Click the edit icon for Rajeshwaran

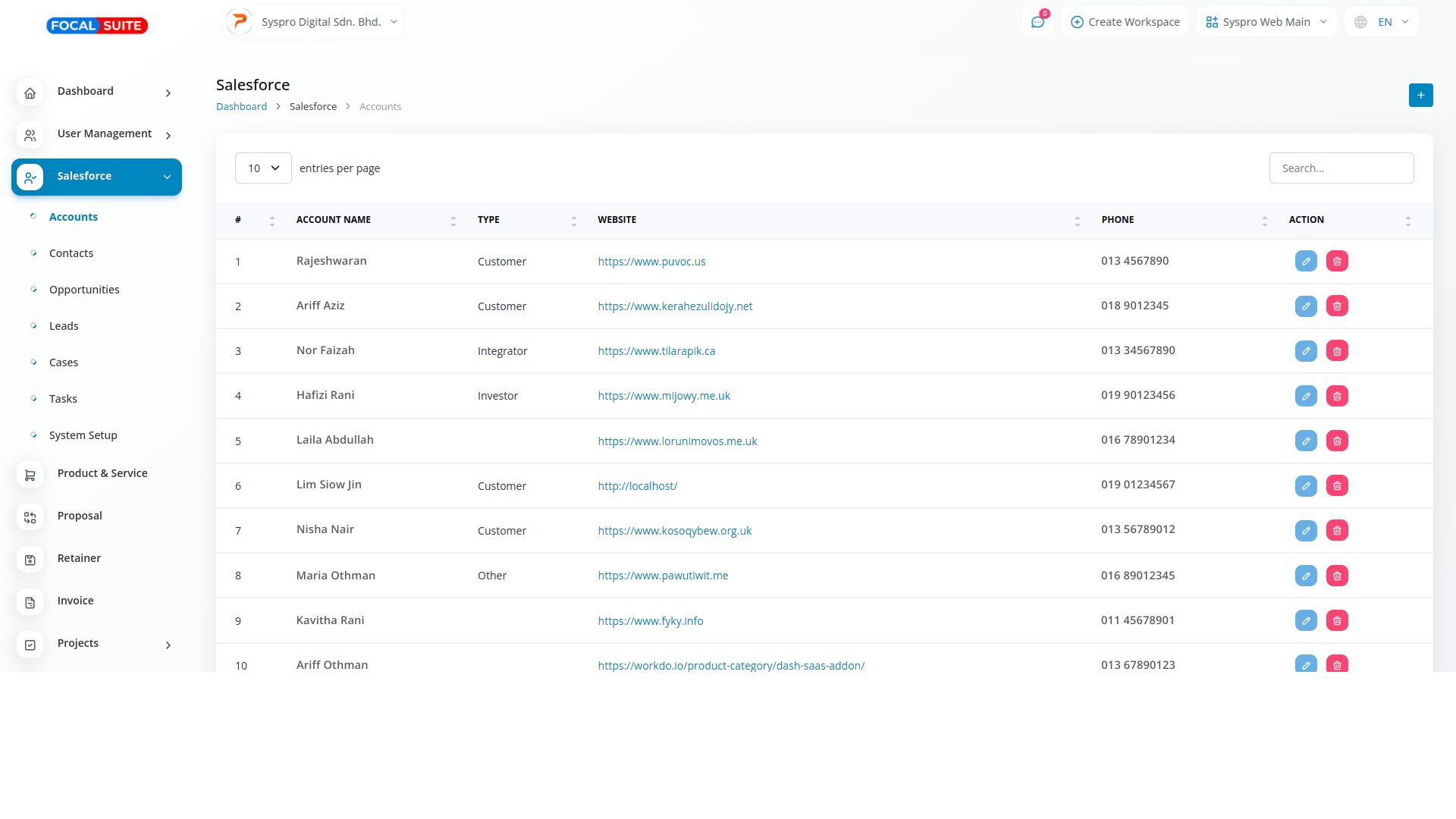(x=1306, y=261)
